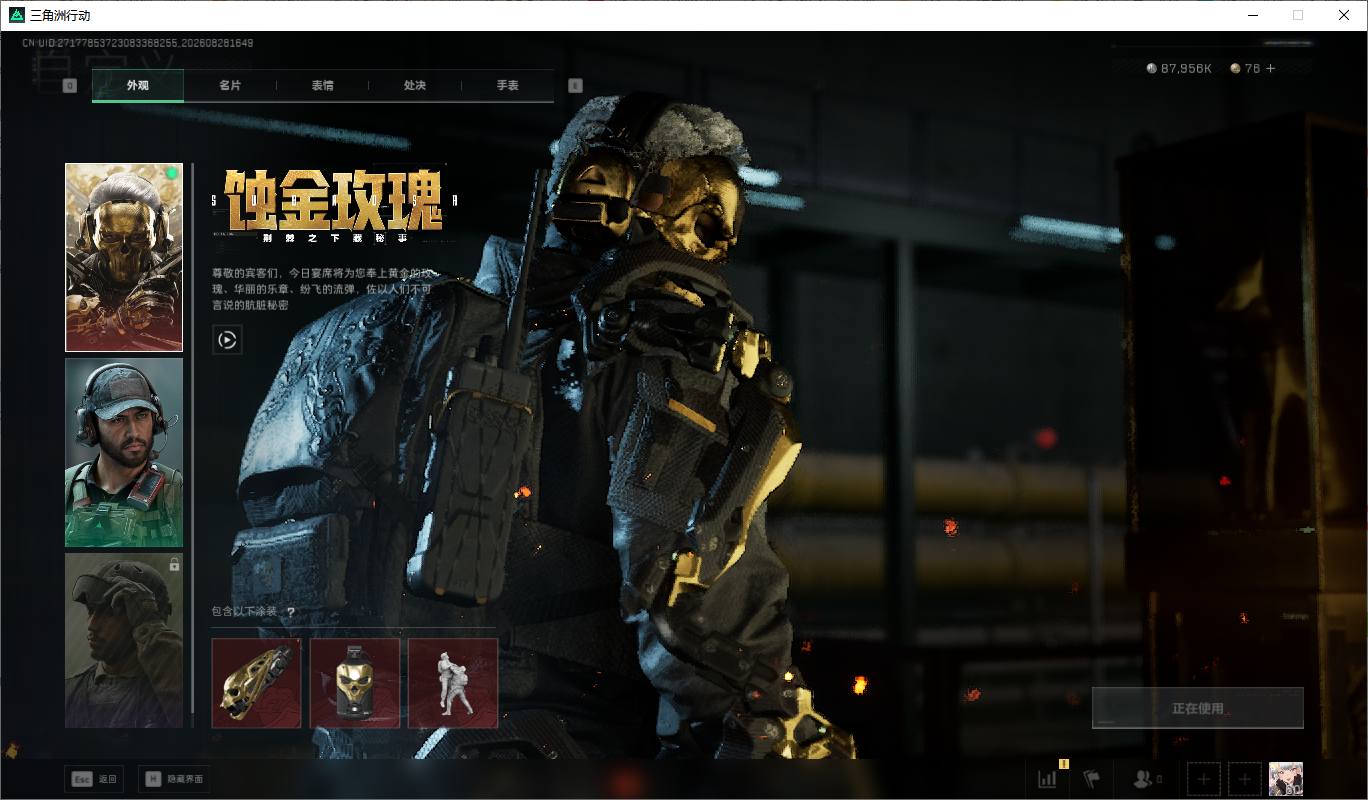
Task: Select the 处决 tab
Action: (x=415, y=86)
